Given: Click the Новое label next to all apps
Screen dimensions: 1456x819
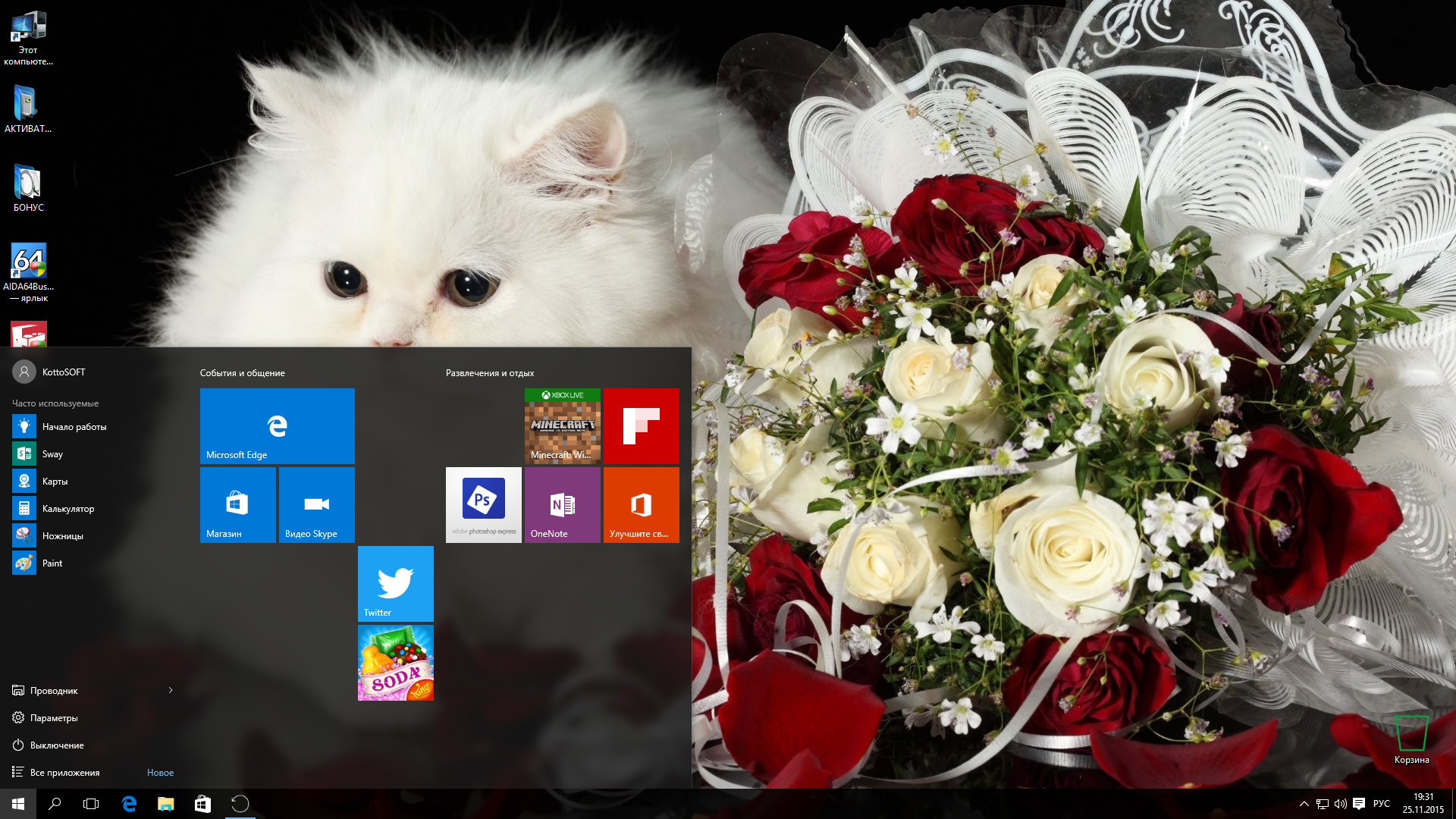Looking at the screenshot, I should pyautogui.click(x=160, y=773).
